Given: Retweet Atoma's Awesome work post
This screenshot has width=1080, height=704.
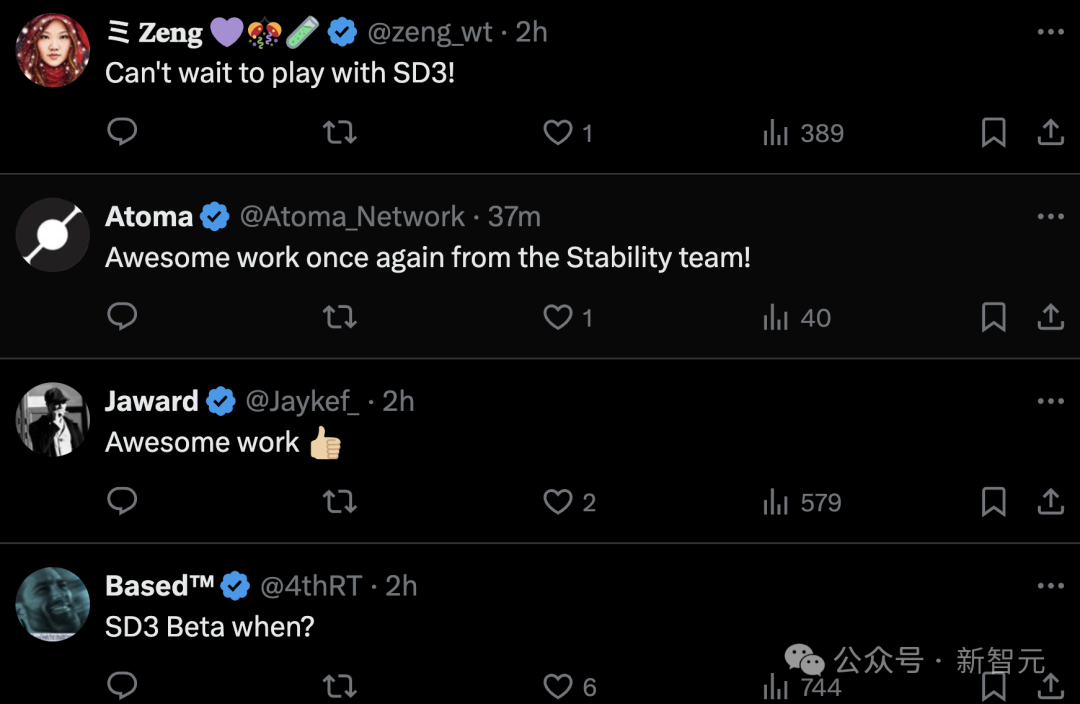Looking at the screenshot, I should click(x=340, y=317).
